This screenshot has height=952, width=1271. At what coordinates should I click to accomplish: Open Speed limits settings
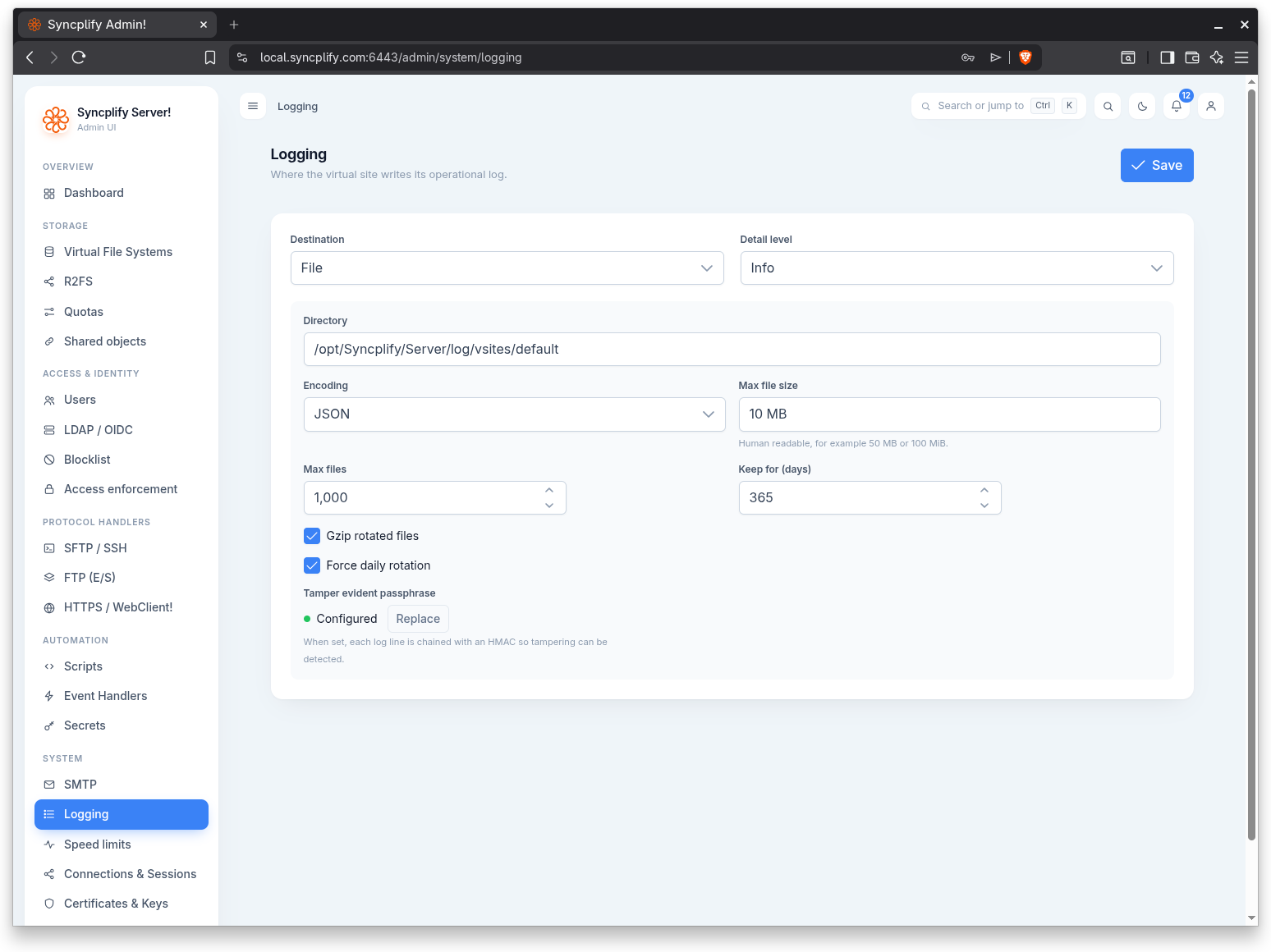click(x=122, y=844)
